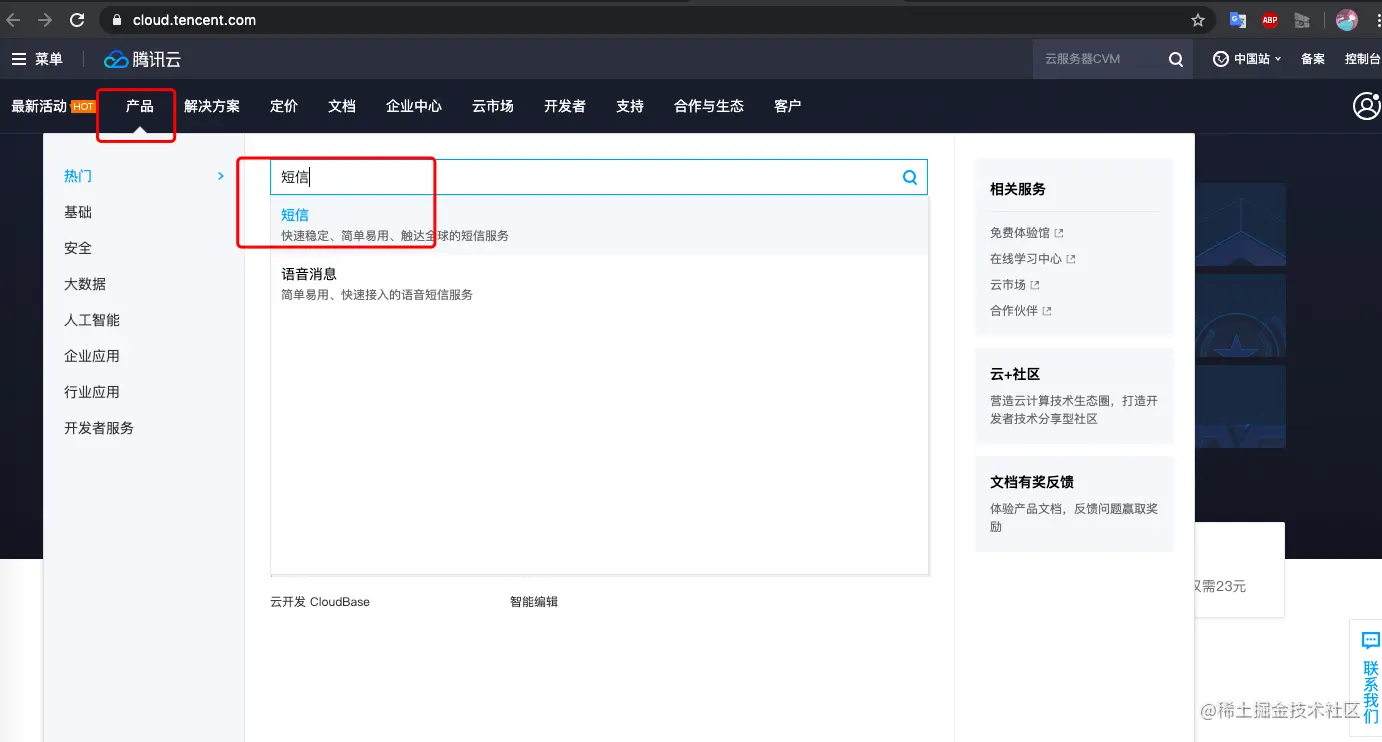This screenshot has height=742, width=1382.
Task: Open the 客户 nav item
Action: point(788,106)
